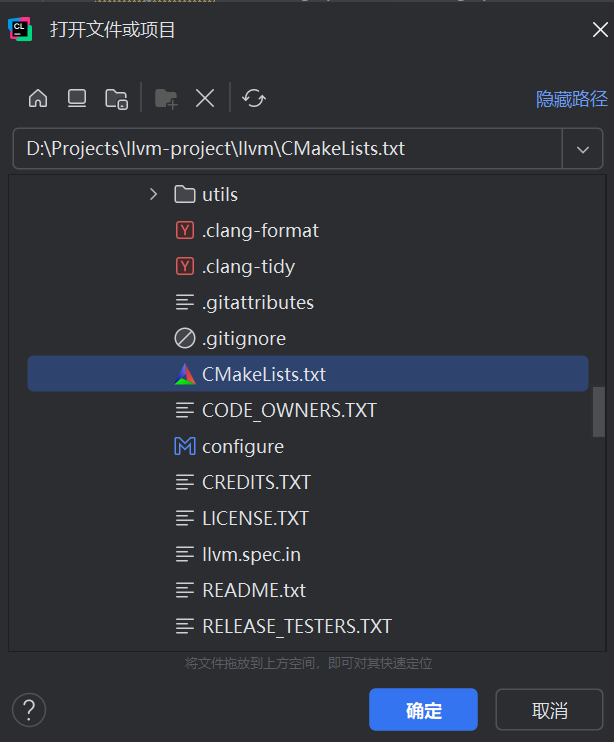Click the YAML icon of .clang-tidy

[x=185, y=266]
